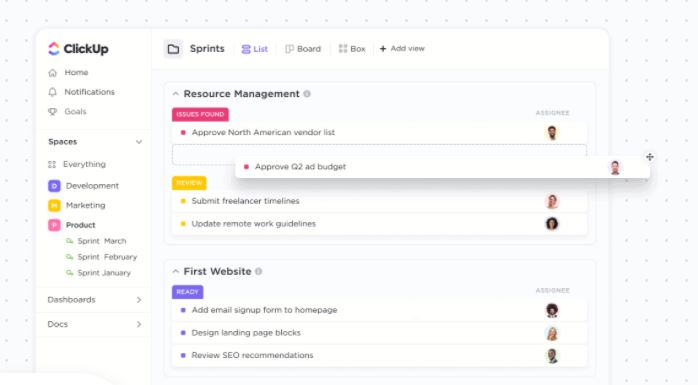The image size is (698, 385).
Task: Click assignee avatar of email signup task
Action: [552, 310]
